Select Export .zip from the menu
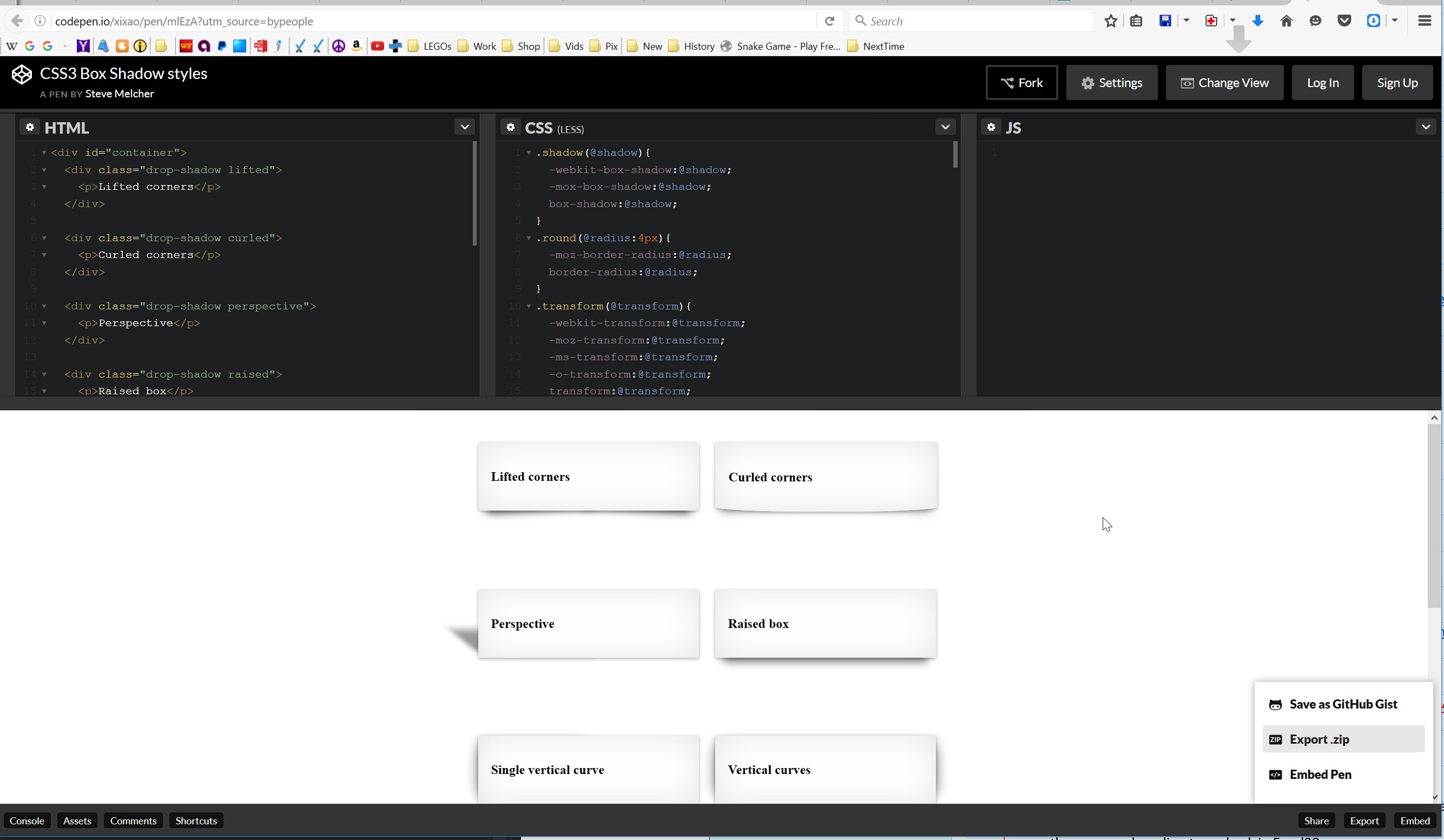Viewport: 1444px width, 840px height. (1319, 739)
